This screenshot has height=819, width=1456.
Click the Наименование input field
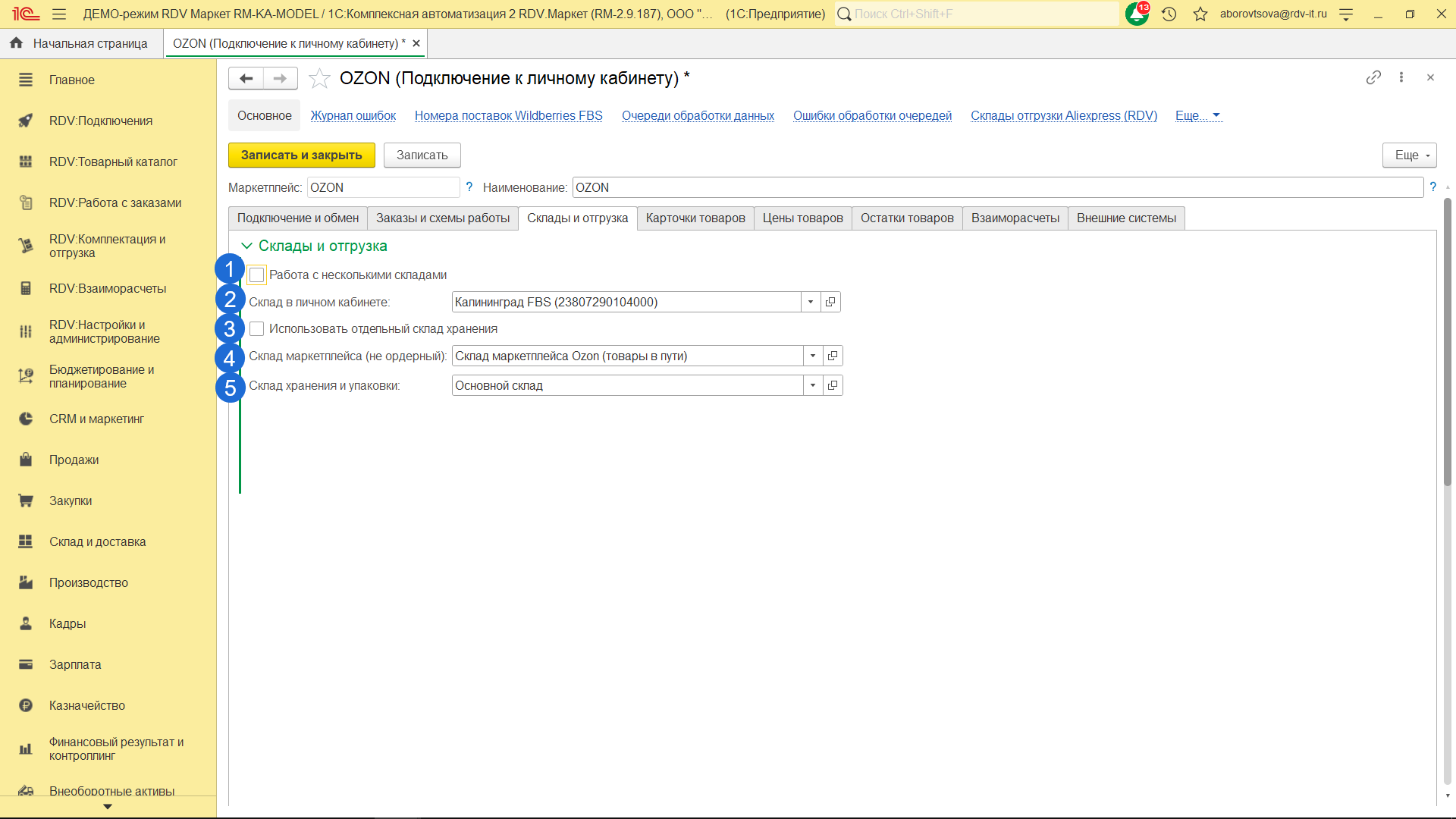(x=997, y=187)
